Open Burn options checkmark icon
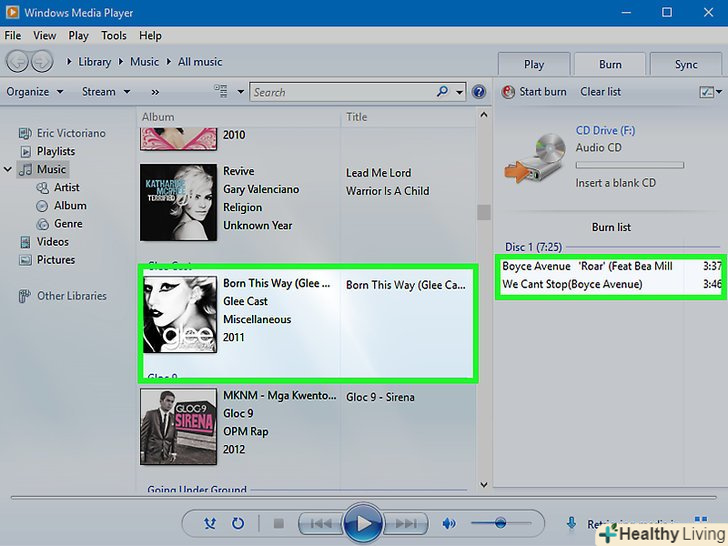728x546 pixels. tap(706, 92)
